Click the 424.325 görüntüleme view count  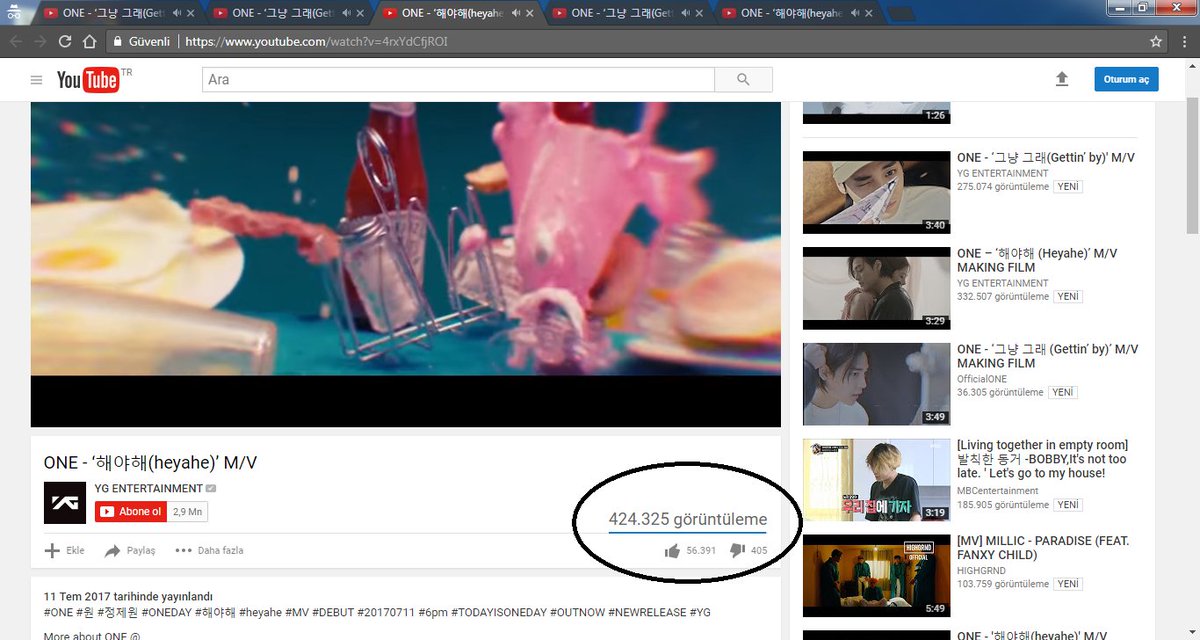click(x=688, y=519)
